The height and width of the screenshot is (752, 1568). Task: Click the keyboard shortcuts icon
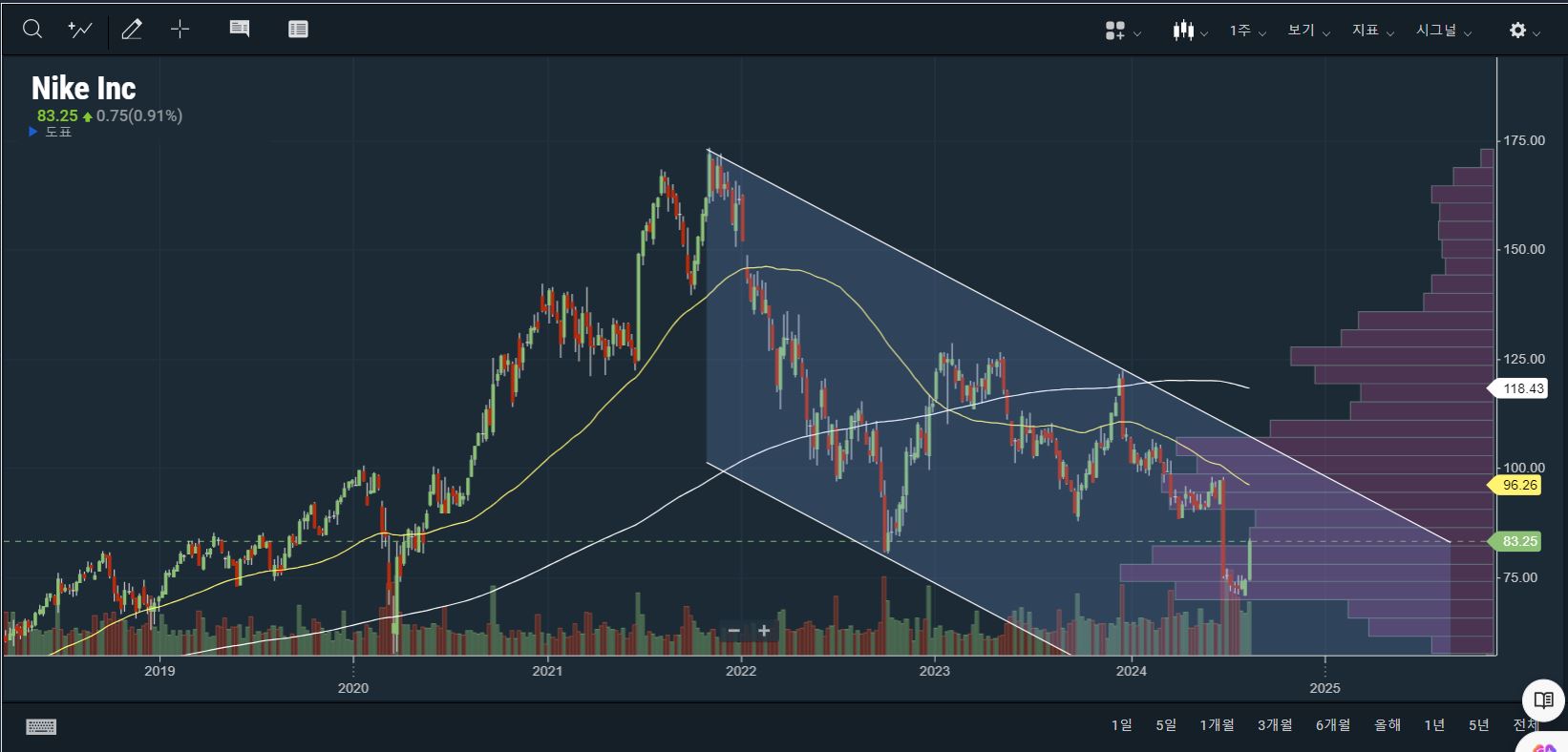pos(41,726)
